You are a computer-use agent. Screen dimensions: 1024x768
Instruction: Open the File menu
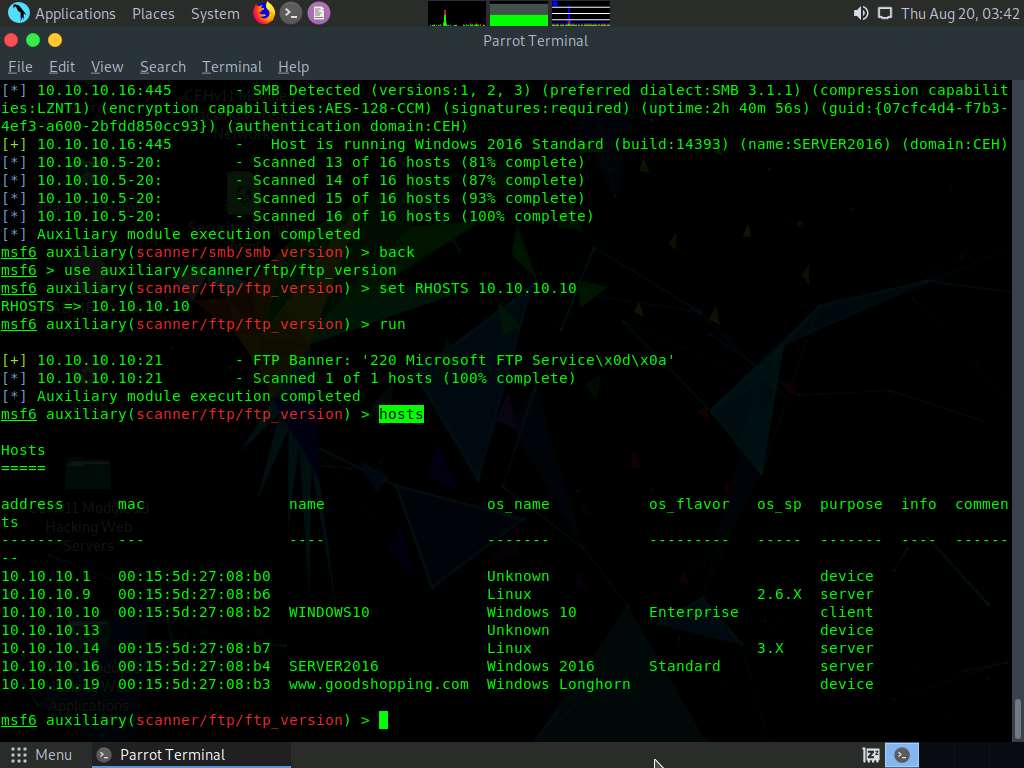pos(20,67)
